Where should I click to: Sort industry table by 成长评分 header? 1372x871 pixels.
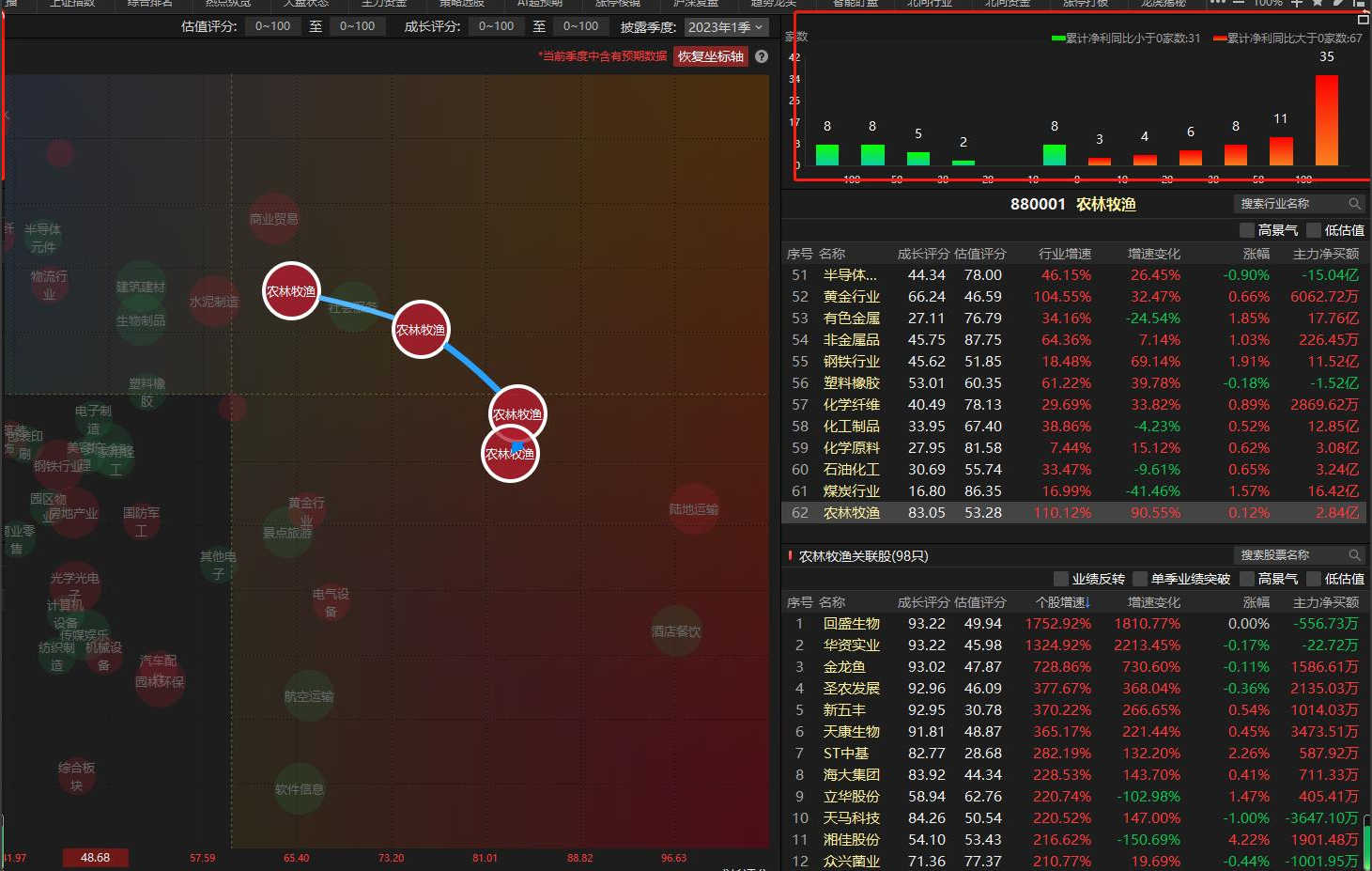coord(923,254)
